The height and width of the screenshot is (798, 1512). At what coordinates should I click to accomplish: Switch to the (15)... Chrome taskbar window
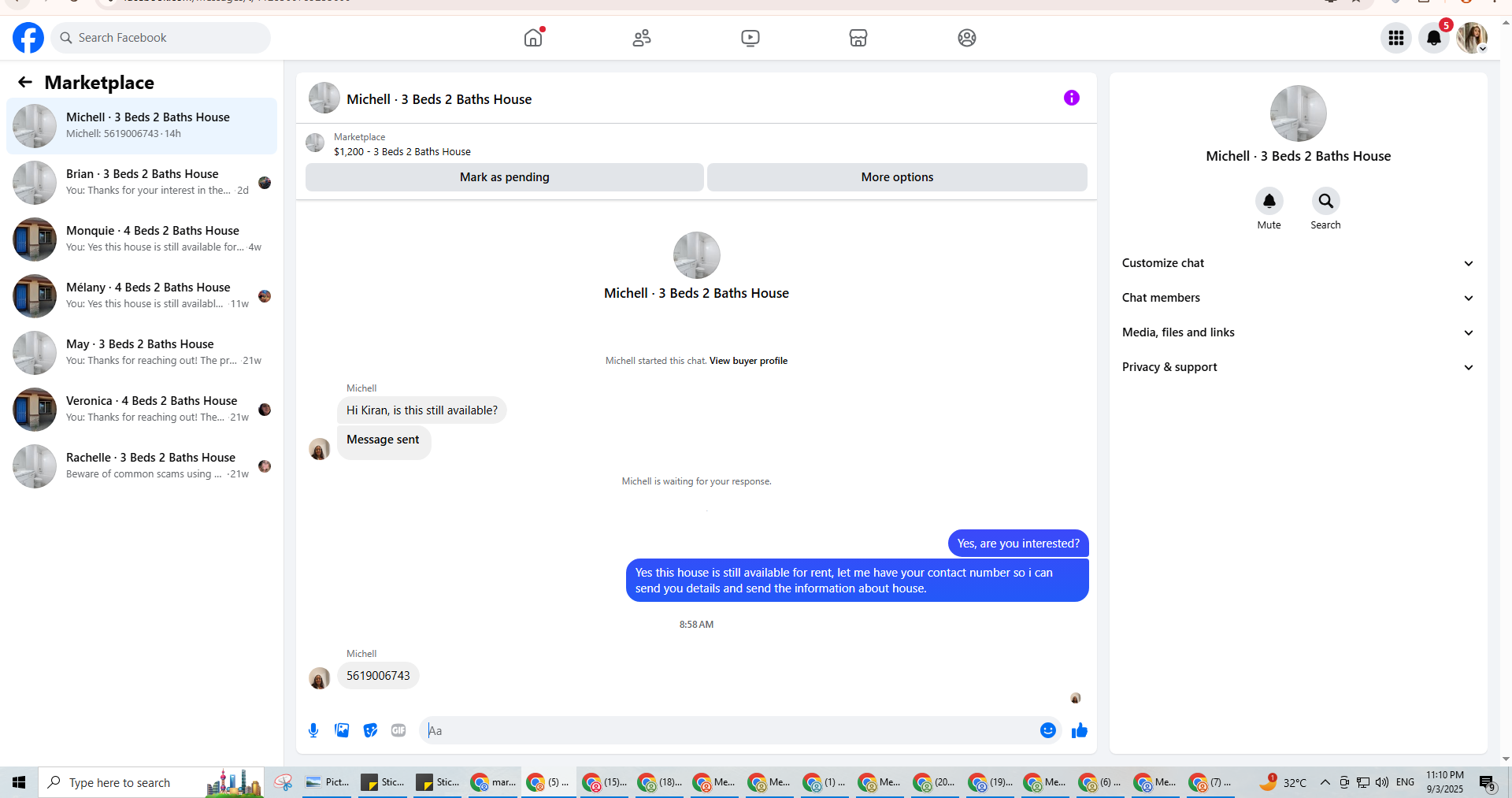tap(604, 782)
